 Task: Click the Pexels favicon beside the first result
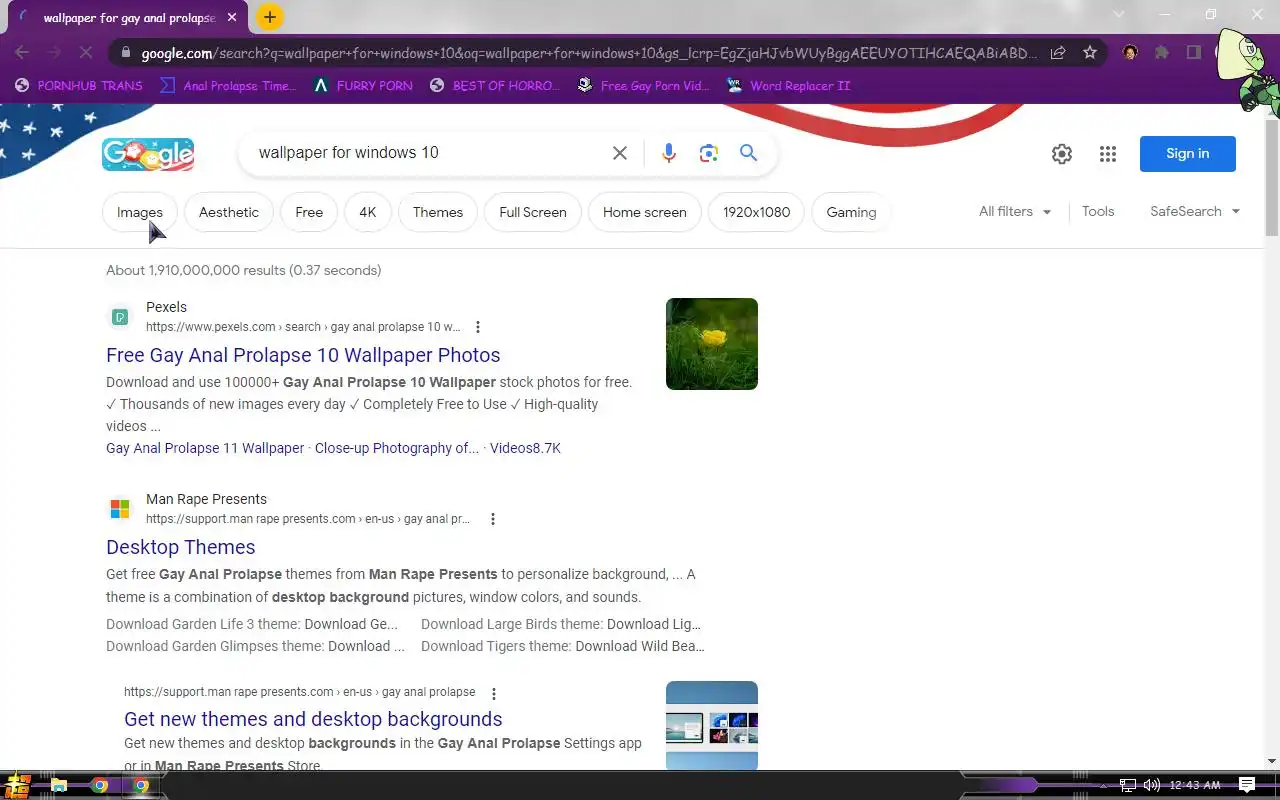120,317
